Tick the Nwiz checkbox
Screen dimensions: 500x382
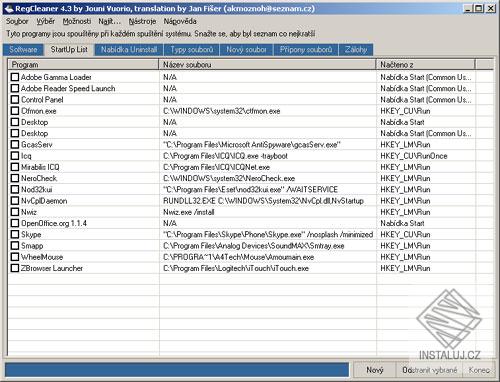(x=15, y=212)
